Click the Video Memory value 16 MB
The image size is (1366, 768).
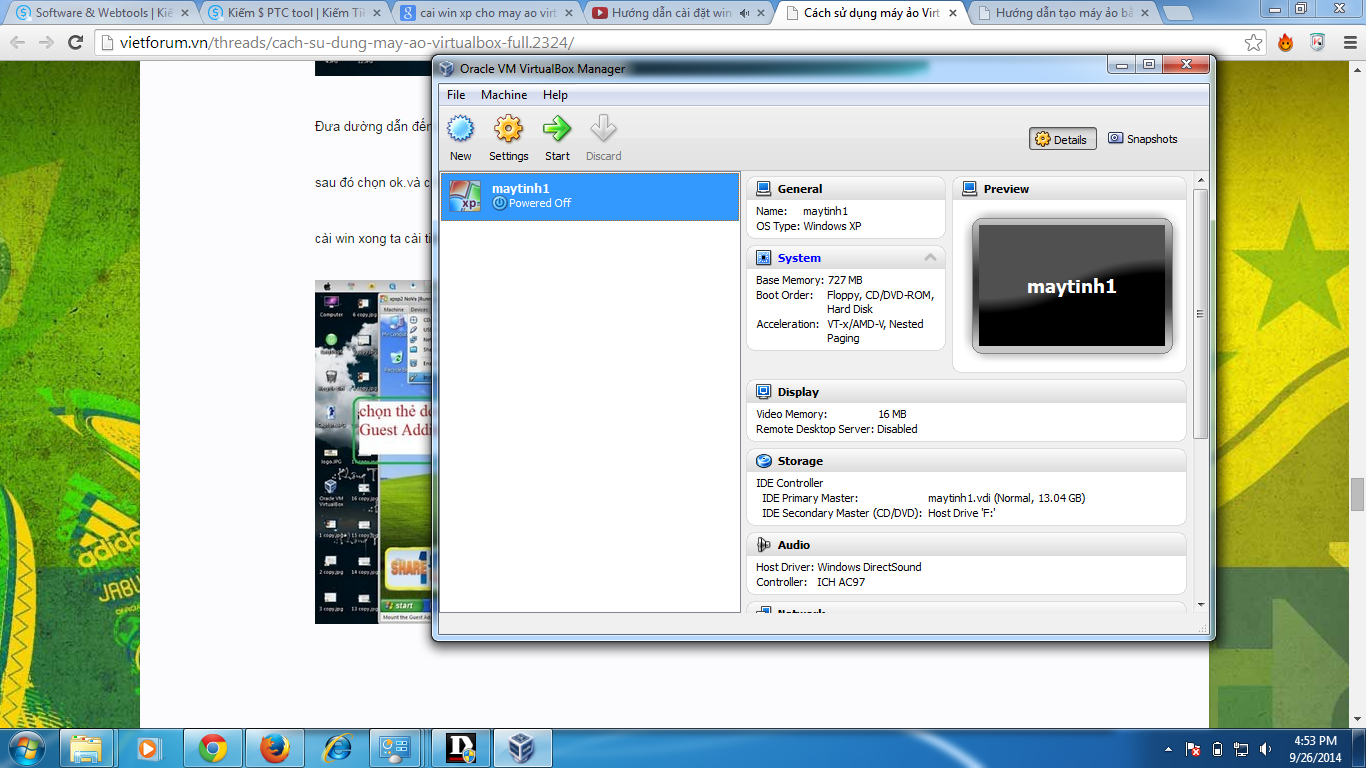click(x=892, y=414)
